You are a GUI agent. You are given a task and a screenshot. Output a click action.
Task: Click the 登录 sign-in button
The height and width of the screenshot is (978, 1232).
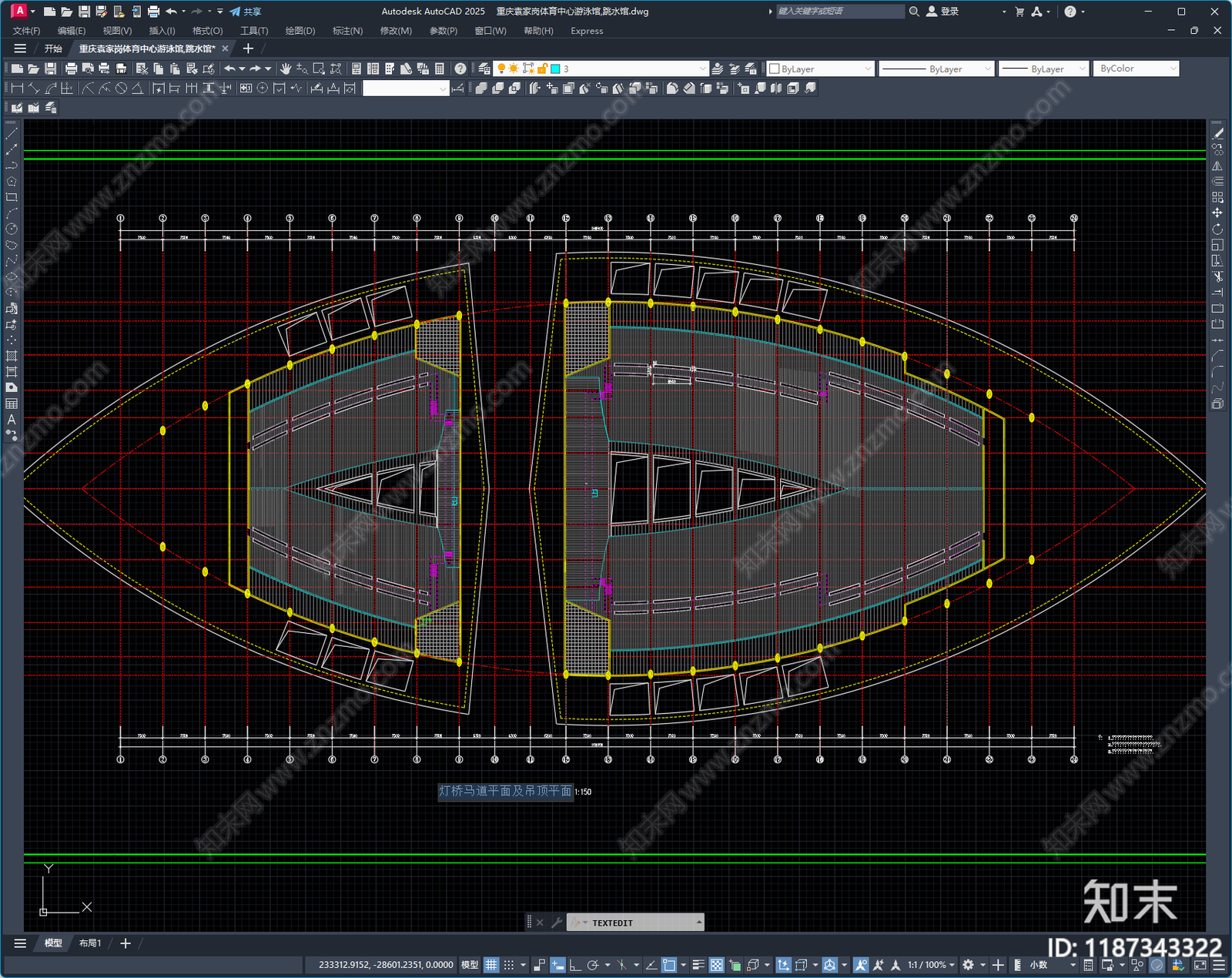[x=943, y=12]
